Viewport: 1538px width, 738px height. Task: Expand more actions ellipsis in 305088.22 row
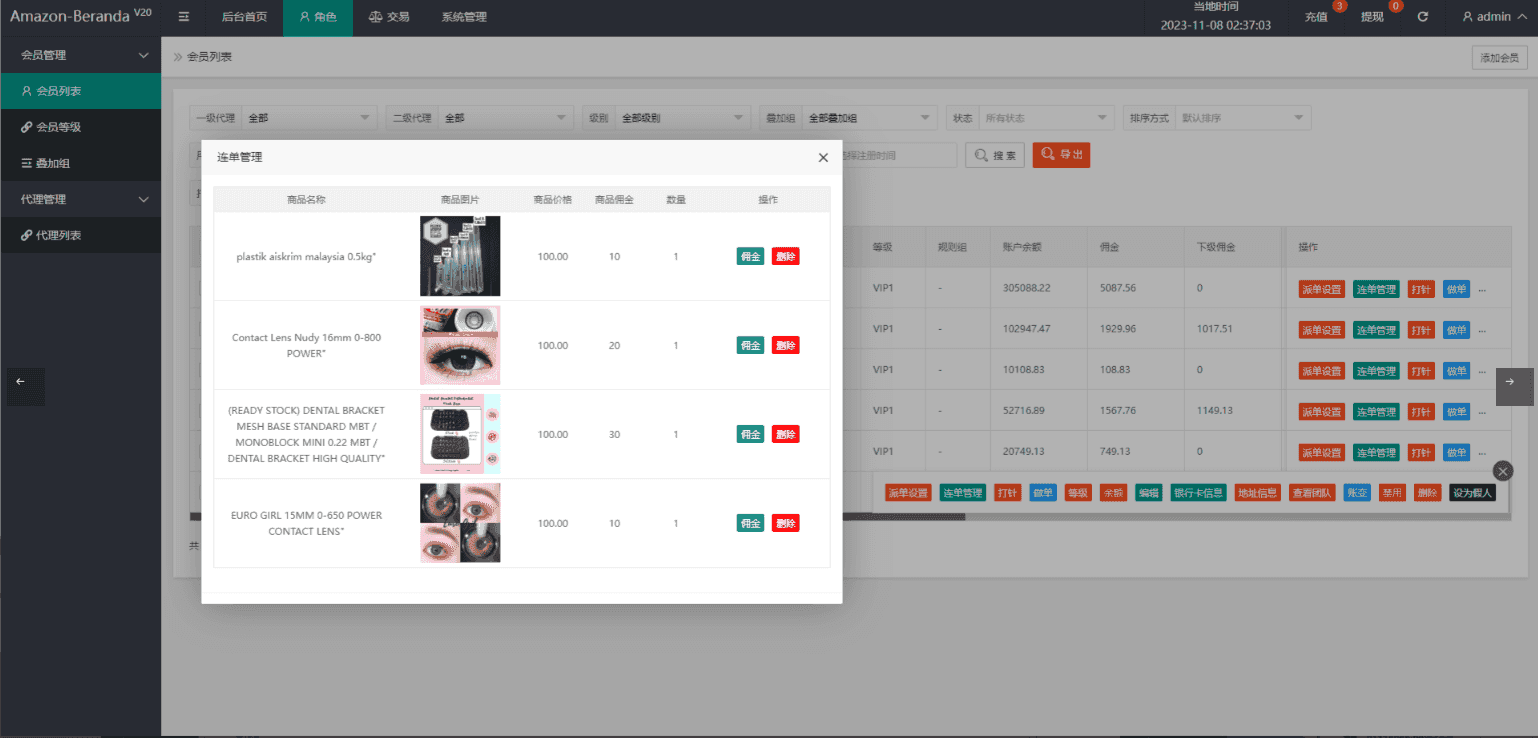pos(1482,289)
